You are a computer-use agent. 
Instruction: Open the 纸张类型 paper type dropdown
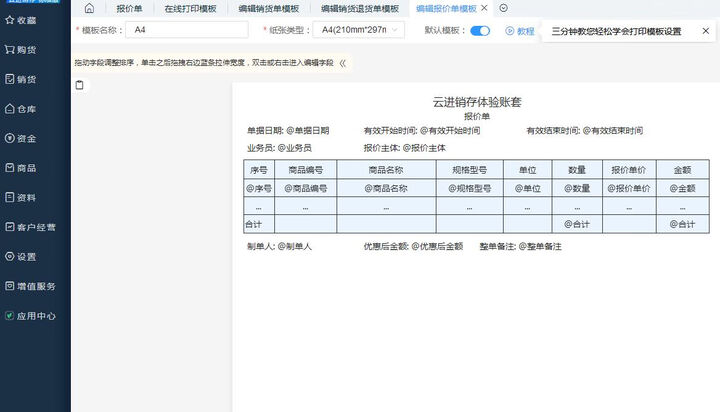point(358,31)
